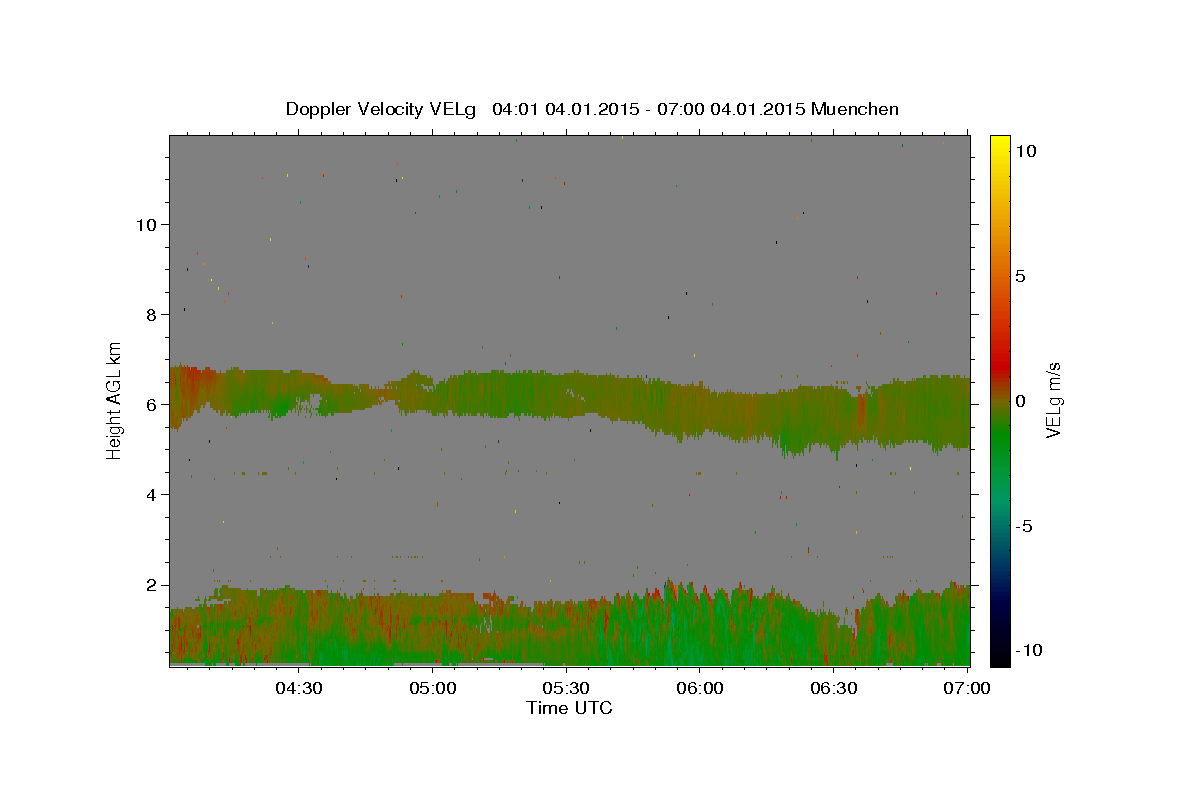Viewport: 1200px width, 800px height.
Task: Click the height tick label 8
Action: 150,314
